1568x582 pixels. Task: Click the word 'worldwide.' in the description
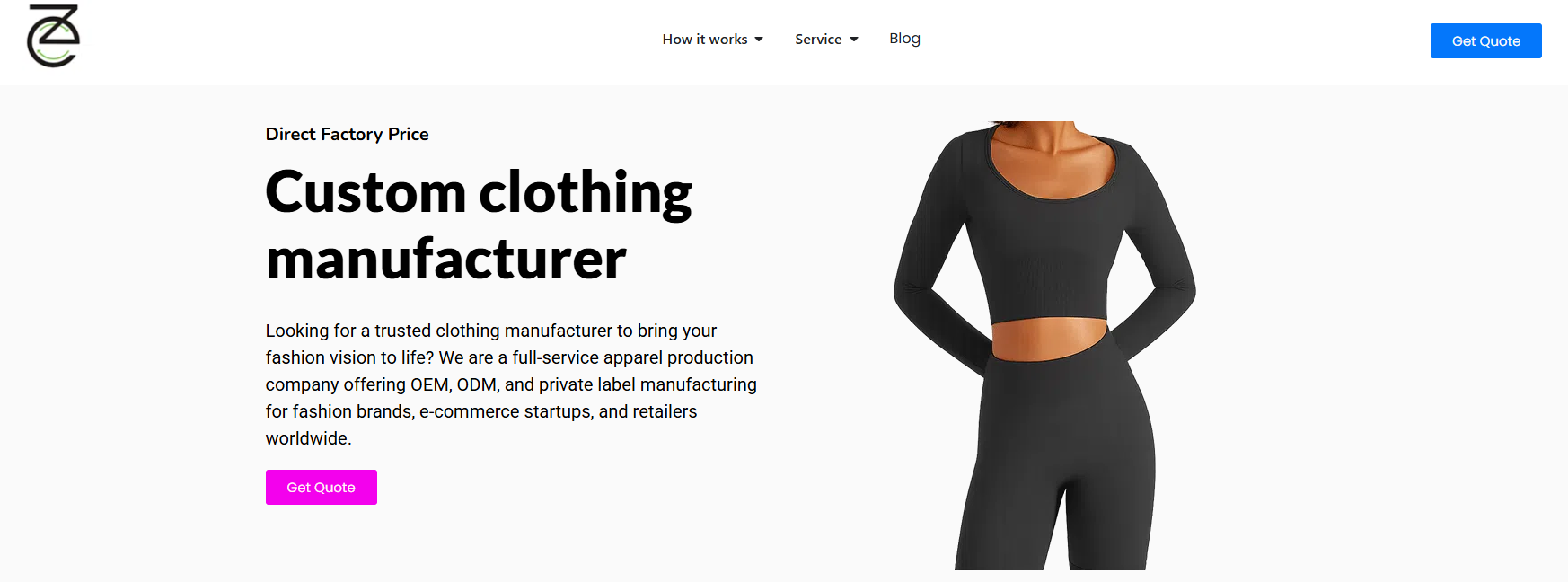click(308, 438)
